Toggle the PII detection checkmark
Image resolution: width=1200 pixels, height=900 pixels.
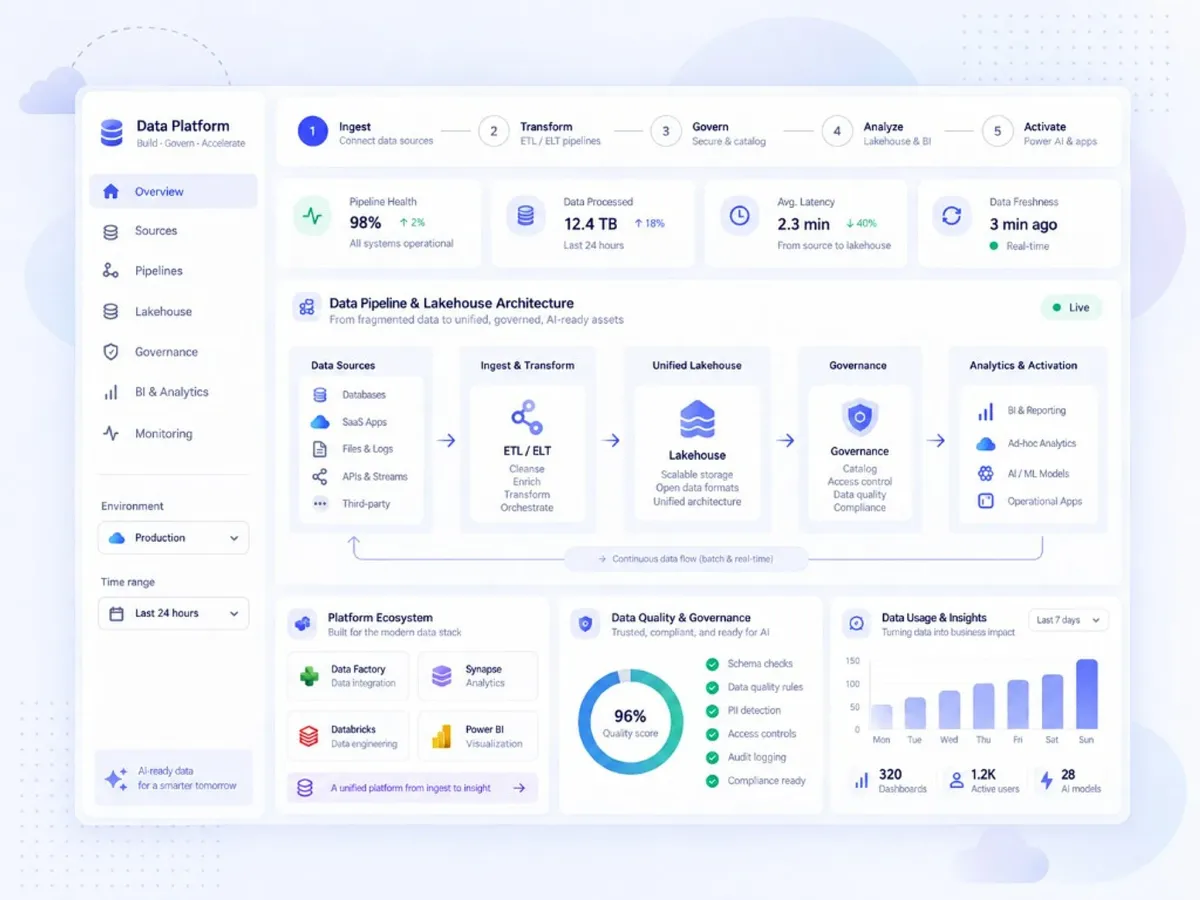[712, 711]
